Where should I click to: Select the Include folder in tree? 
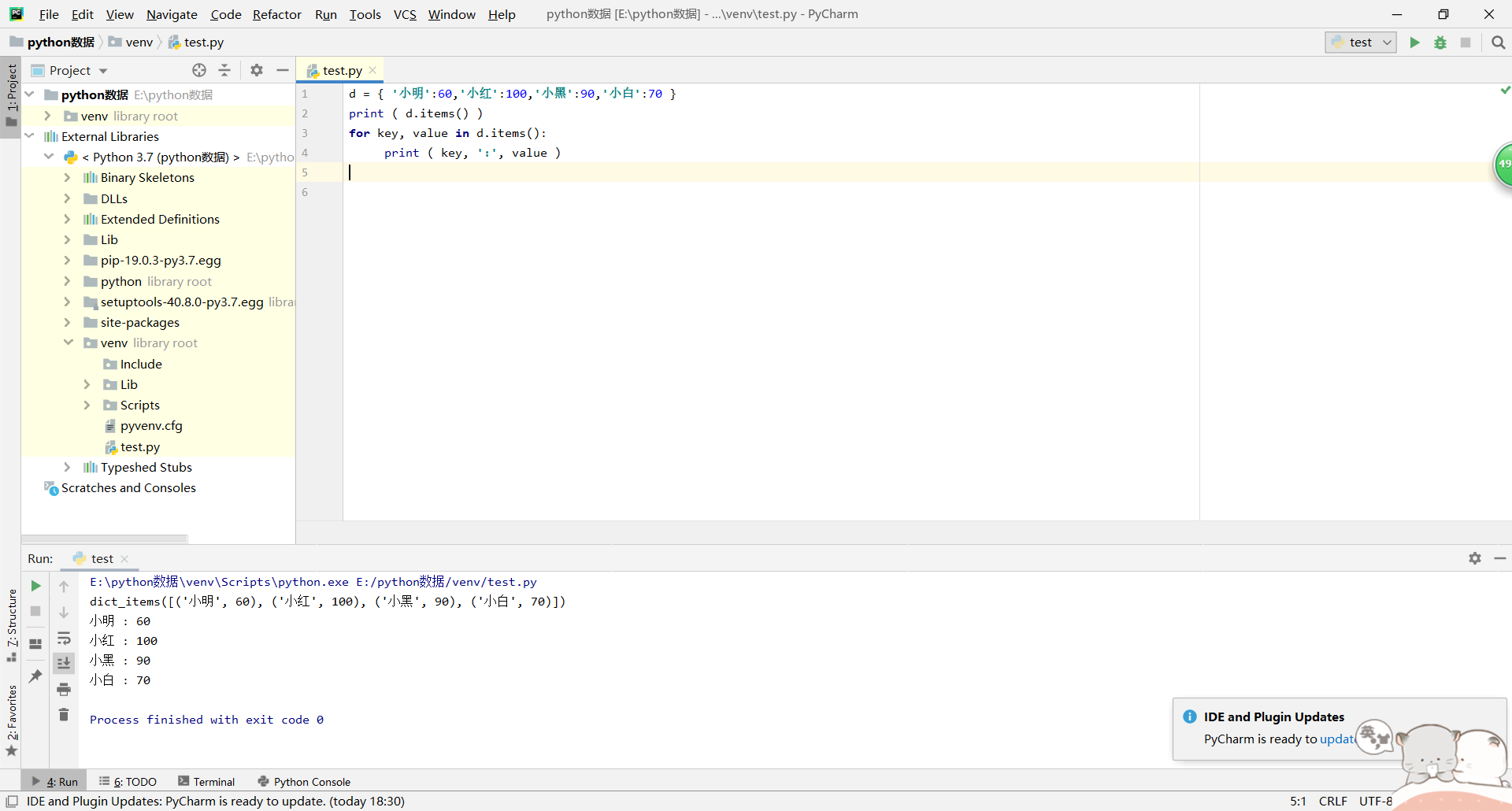[141, 365]
